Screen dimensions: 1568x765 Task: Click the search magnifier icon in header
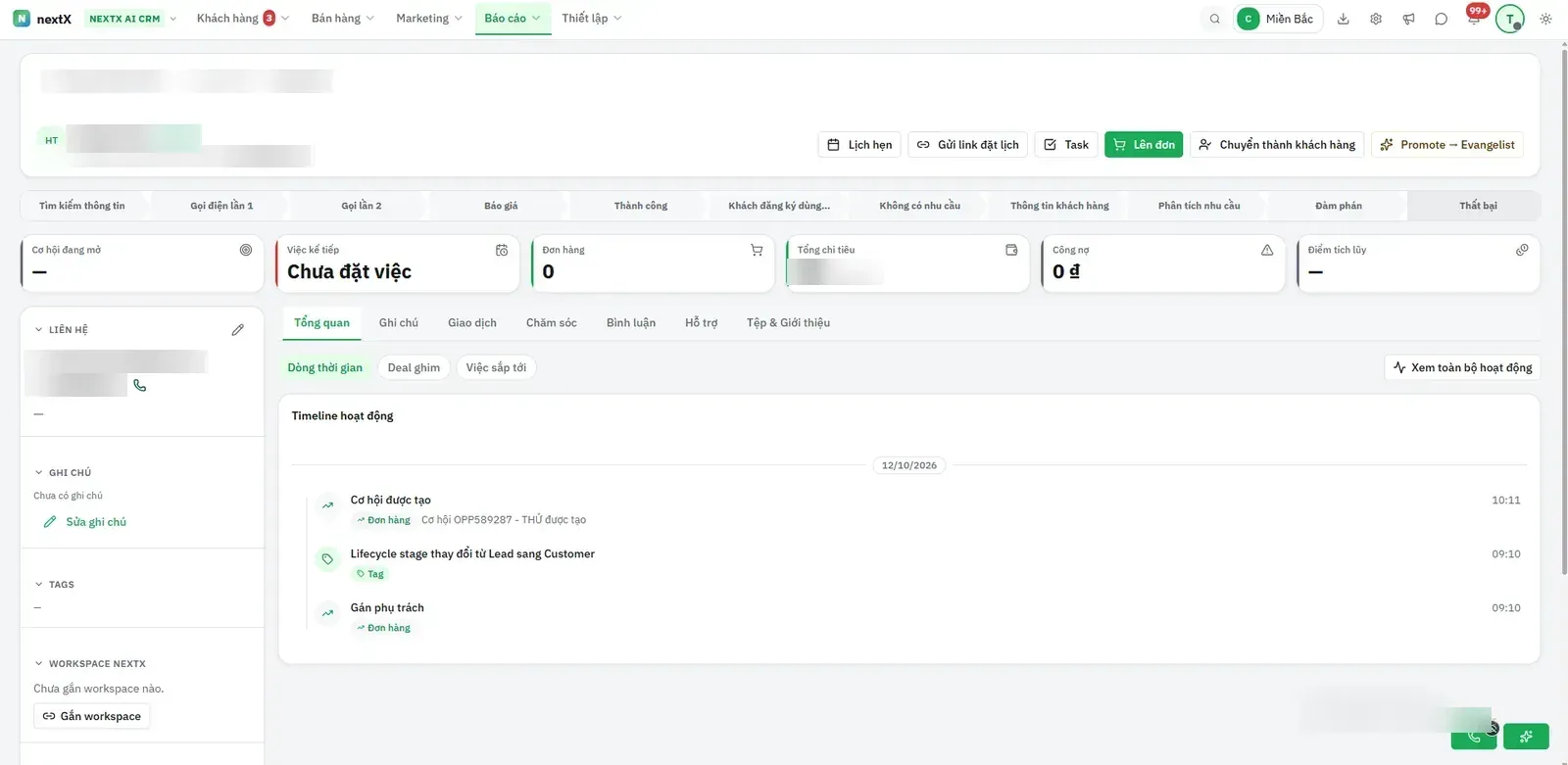tap(1214, 19)
